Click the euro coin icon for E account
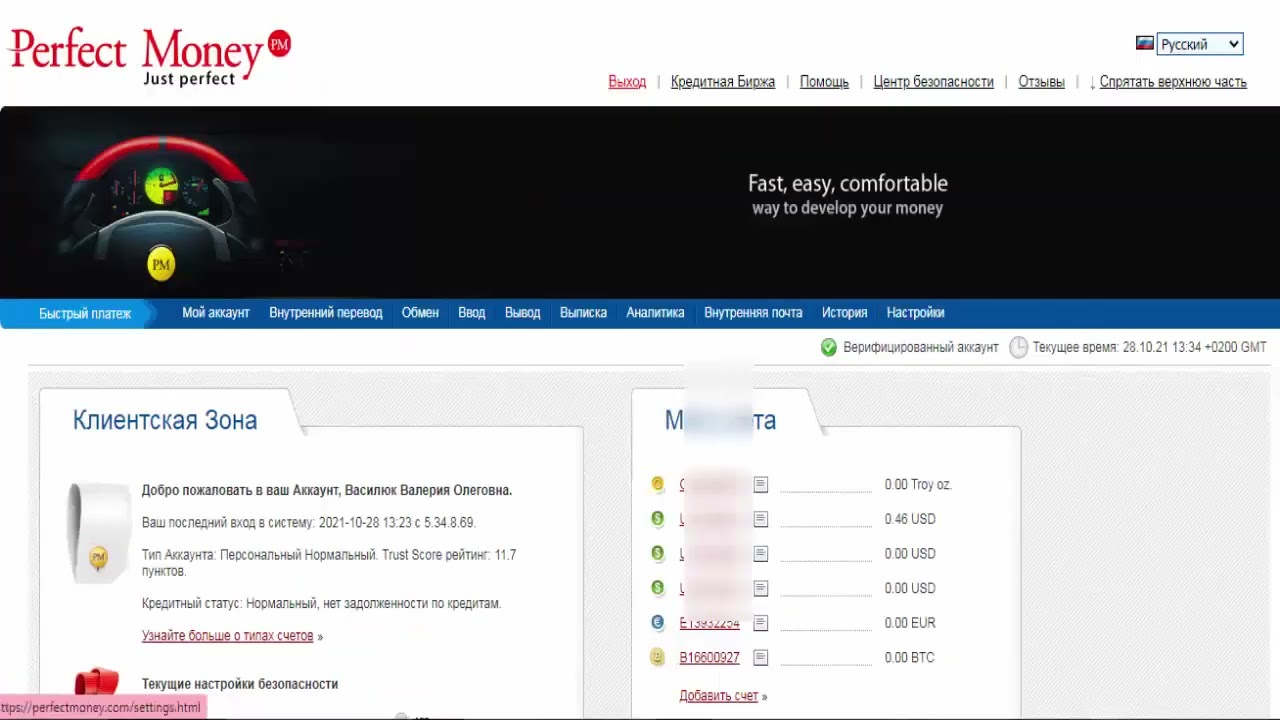This screenshot has height=720, width=1280. (657, 623)
